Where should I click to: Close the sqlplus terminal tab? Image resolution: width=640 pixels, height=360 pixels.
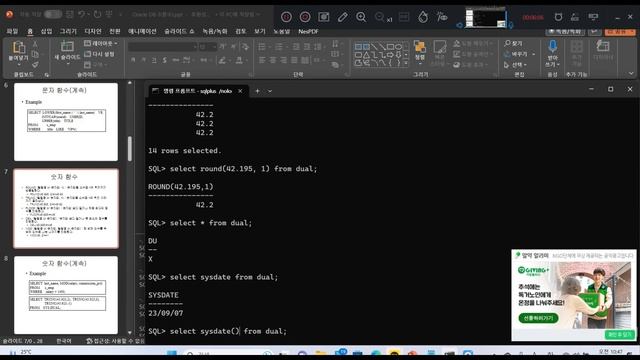tap(240, 91)
